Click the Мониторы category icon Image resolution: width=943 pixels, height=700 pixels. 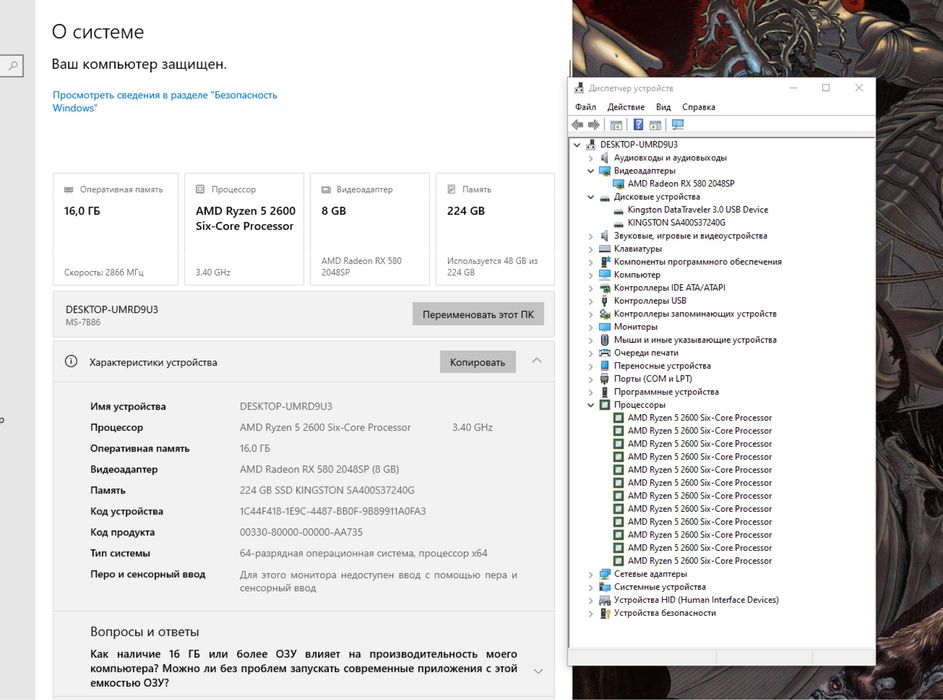coord(604,327)
